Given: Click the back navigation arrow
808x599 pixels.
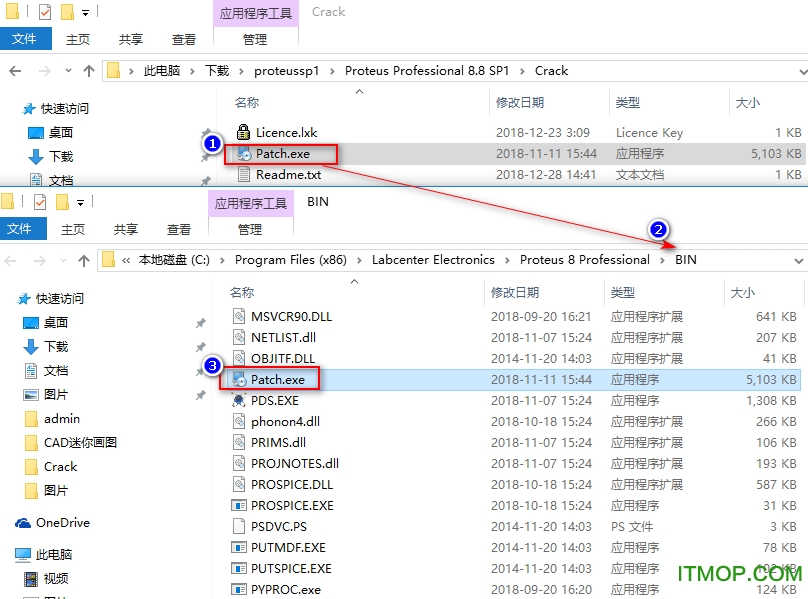Looking at the screenshot, I should (x=14, y=71).
